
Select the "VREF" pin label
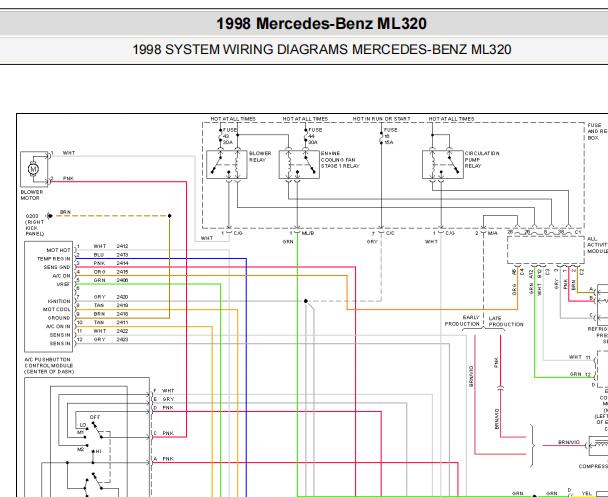click(x=64, y=284)
